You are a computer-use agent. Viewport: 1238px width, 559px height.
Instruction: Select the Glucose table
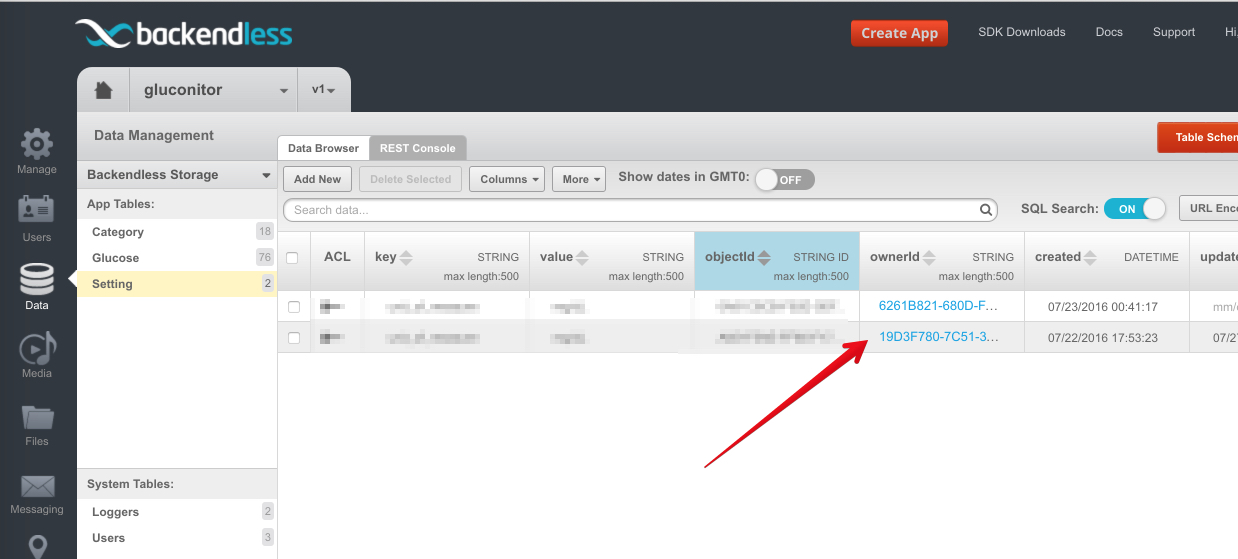tap(177, 258)
